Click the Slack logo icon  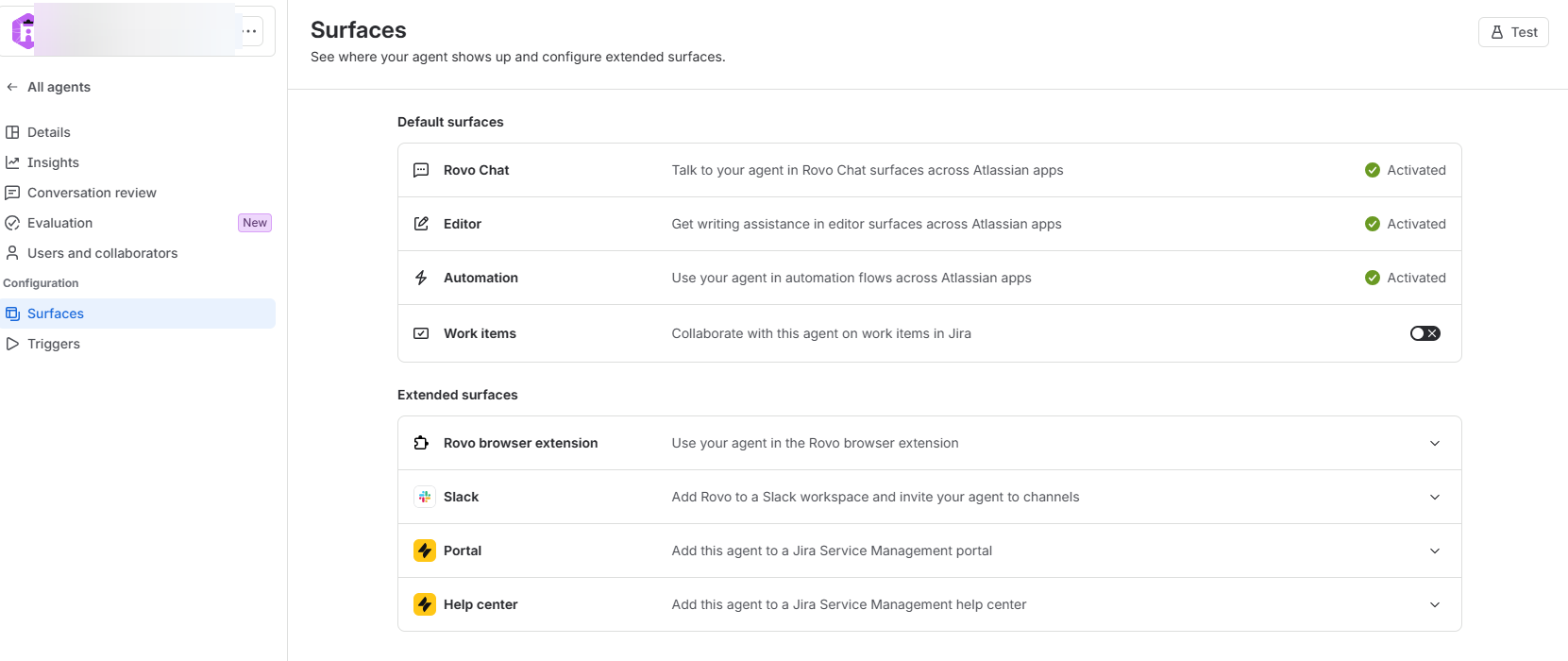(425, 497)
